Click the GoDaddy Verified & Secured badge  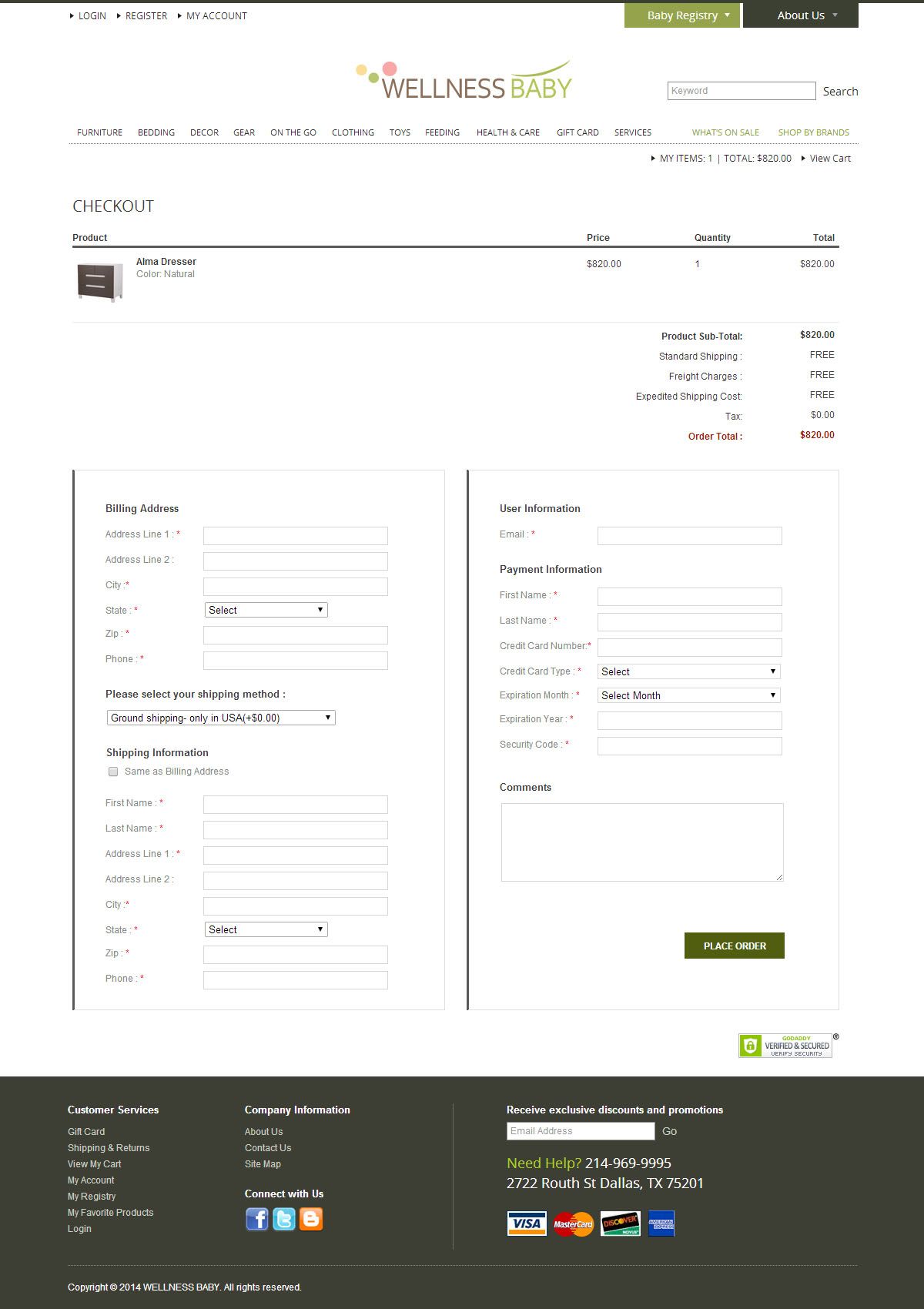785,1045
